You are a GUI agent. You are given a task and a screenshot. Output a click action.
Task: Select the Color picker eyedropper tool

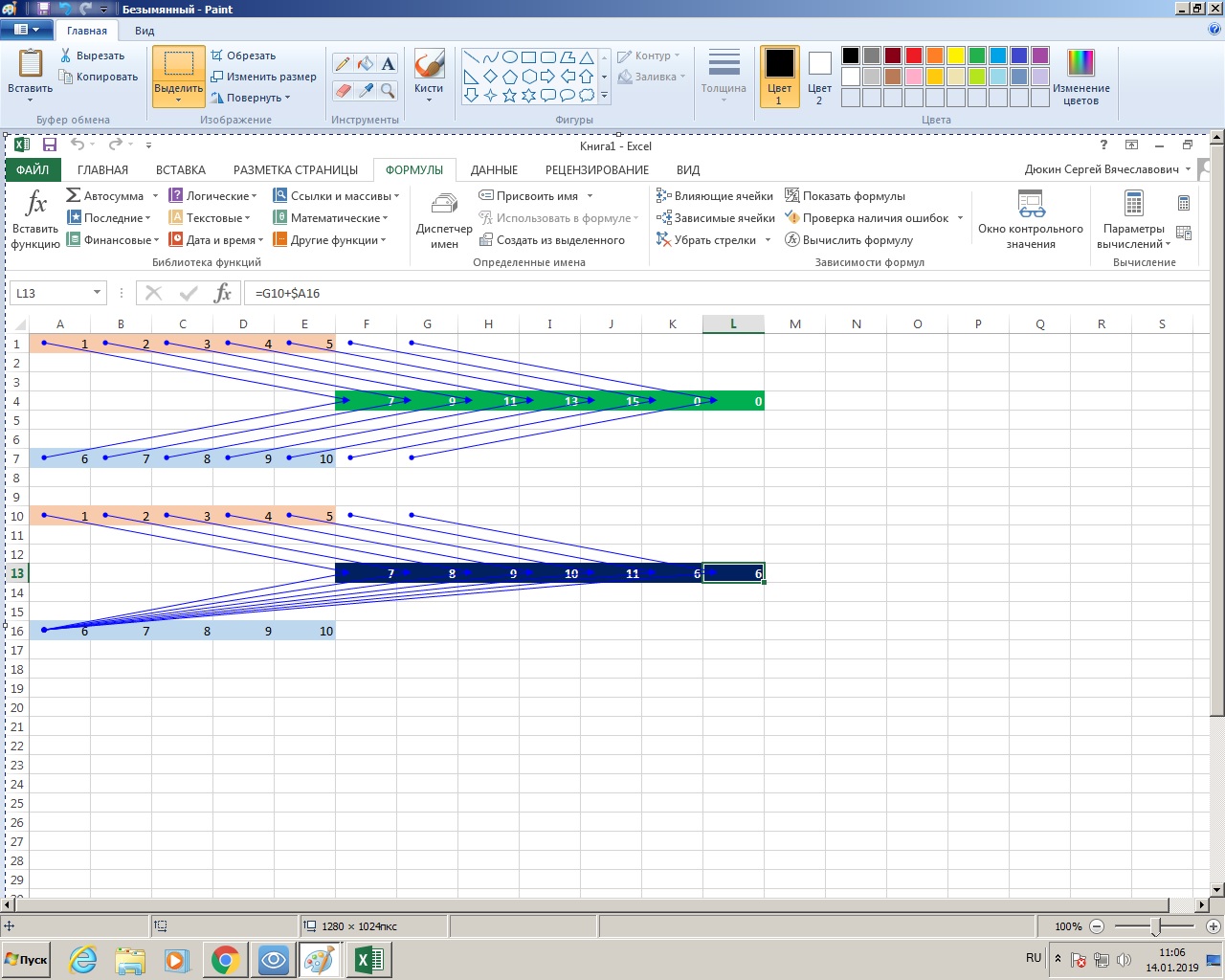point(366,90)
